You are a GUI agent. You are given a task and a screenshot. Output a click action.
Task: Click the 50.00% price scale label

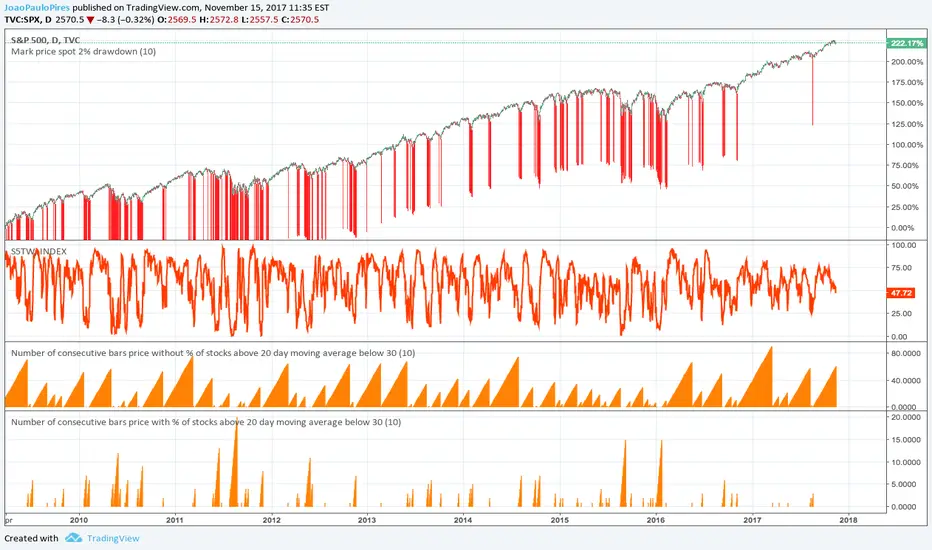click(x=907, y=186)
